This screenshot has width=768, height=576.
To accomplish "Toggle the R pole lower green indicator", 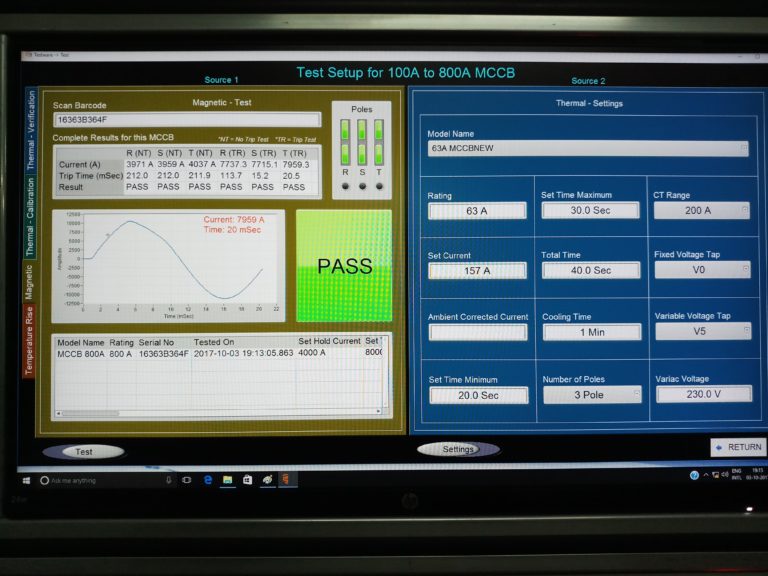I will point(345,154).
